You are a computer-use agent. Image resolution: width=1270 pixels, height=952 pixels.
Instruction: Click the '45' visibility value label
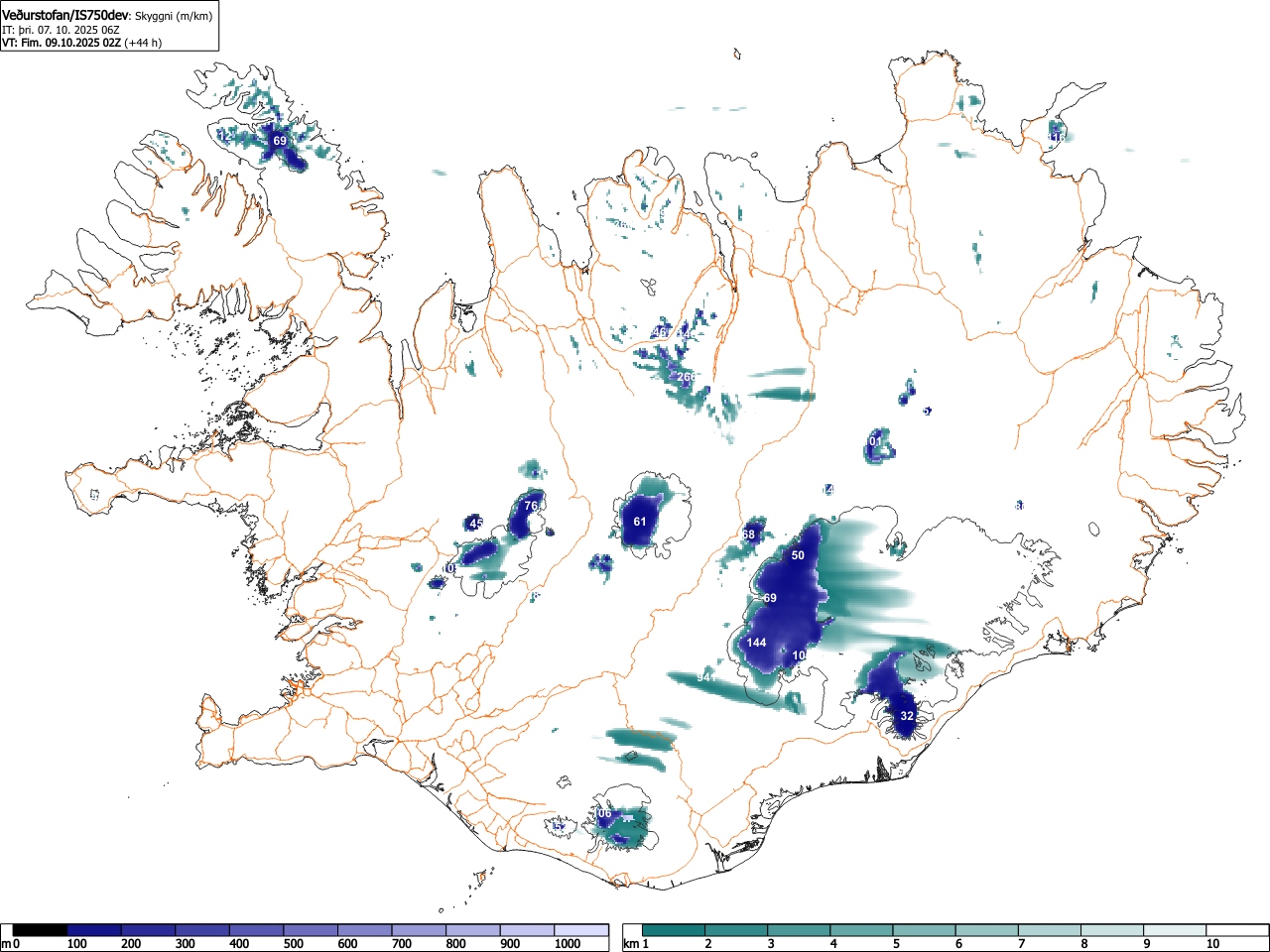point(476,524)
